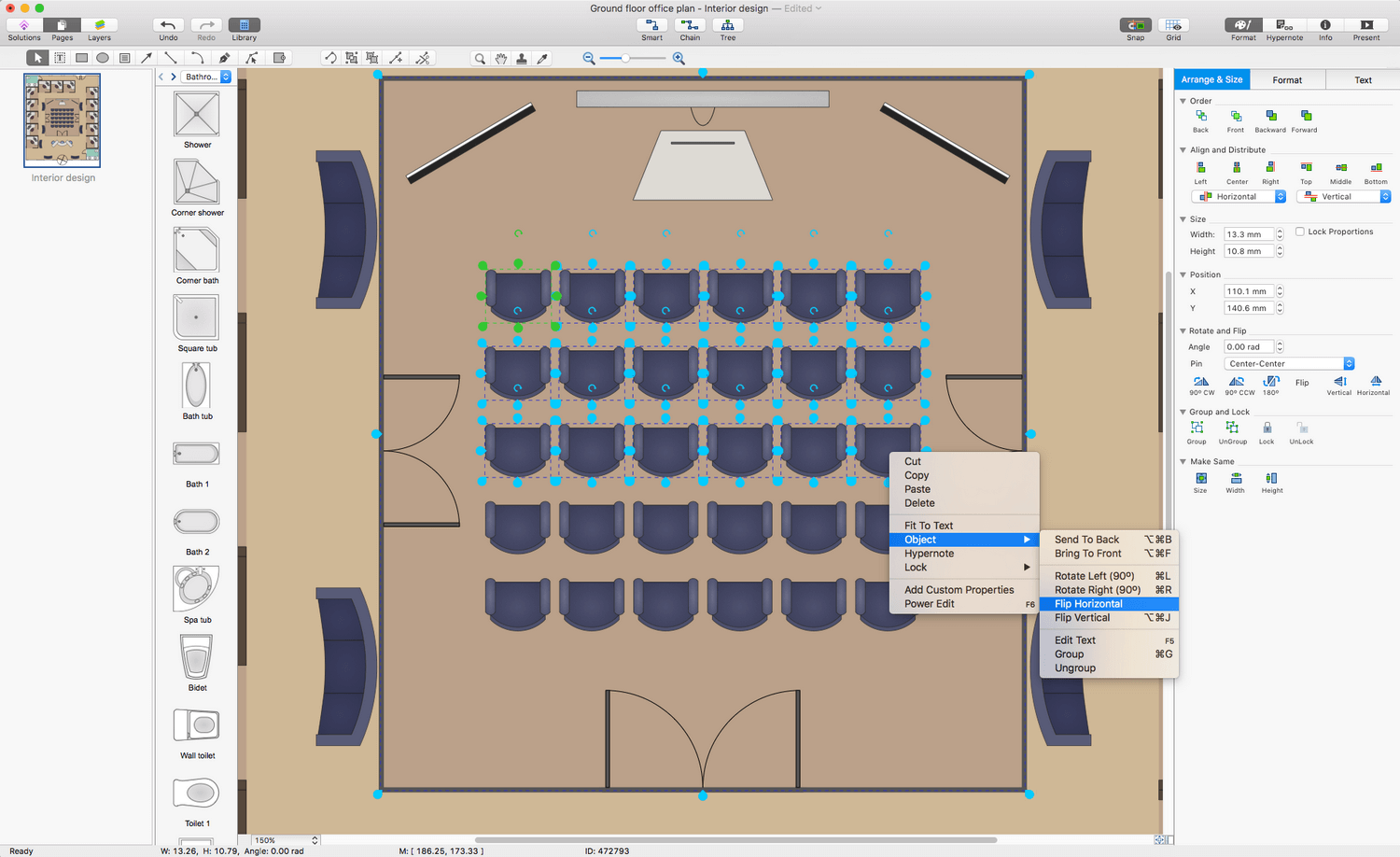This screenshot has width=1400, height=857.
Task: Toggle the Grid button in toolbar
Action: 1173,25
